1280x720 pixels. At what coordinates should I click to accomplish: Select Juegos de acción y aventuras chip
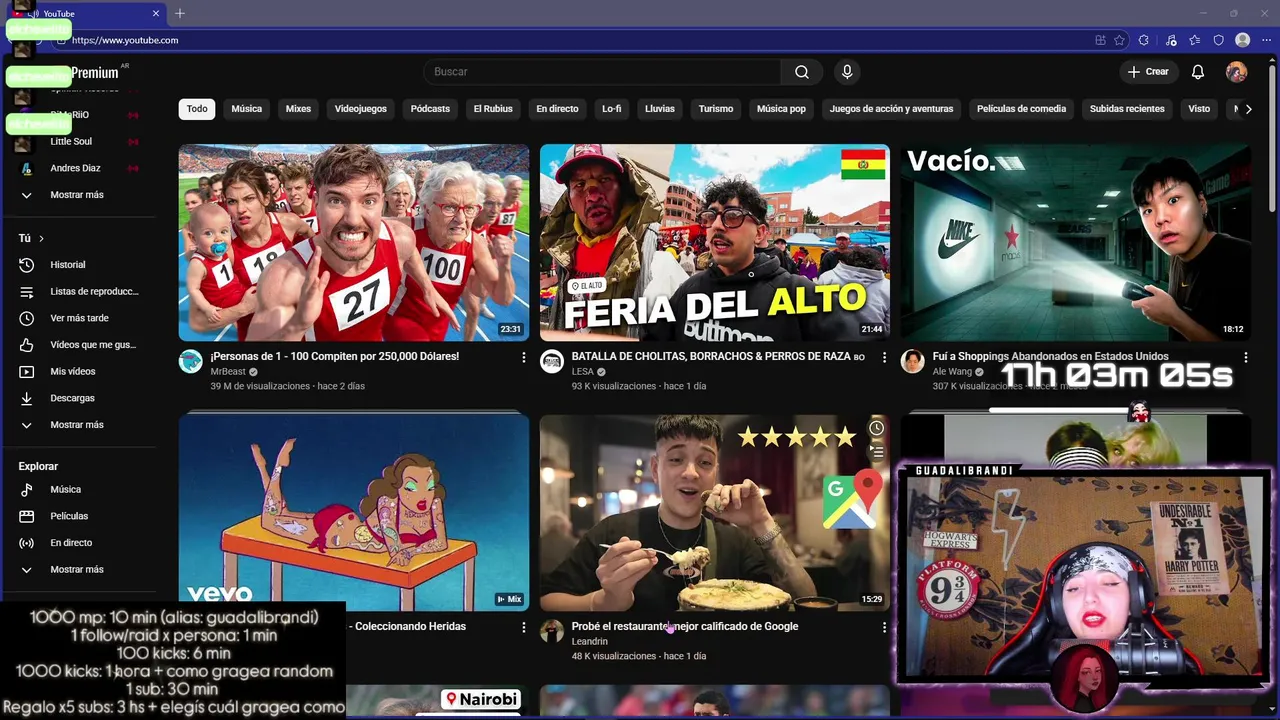point(891,109)
